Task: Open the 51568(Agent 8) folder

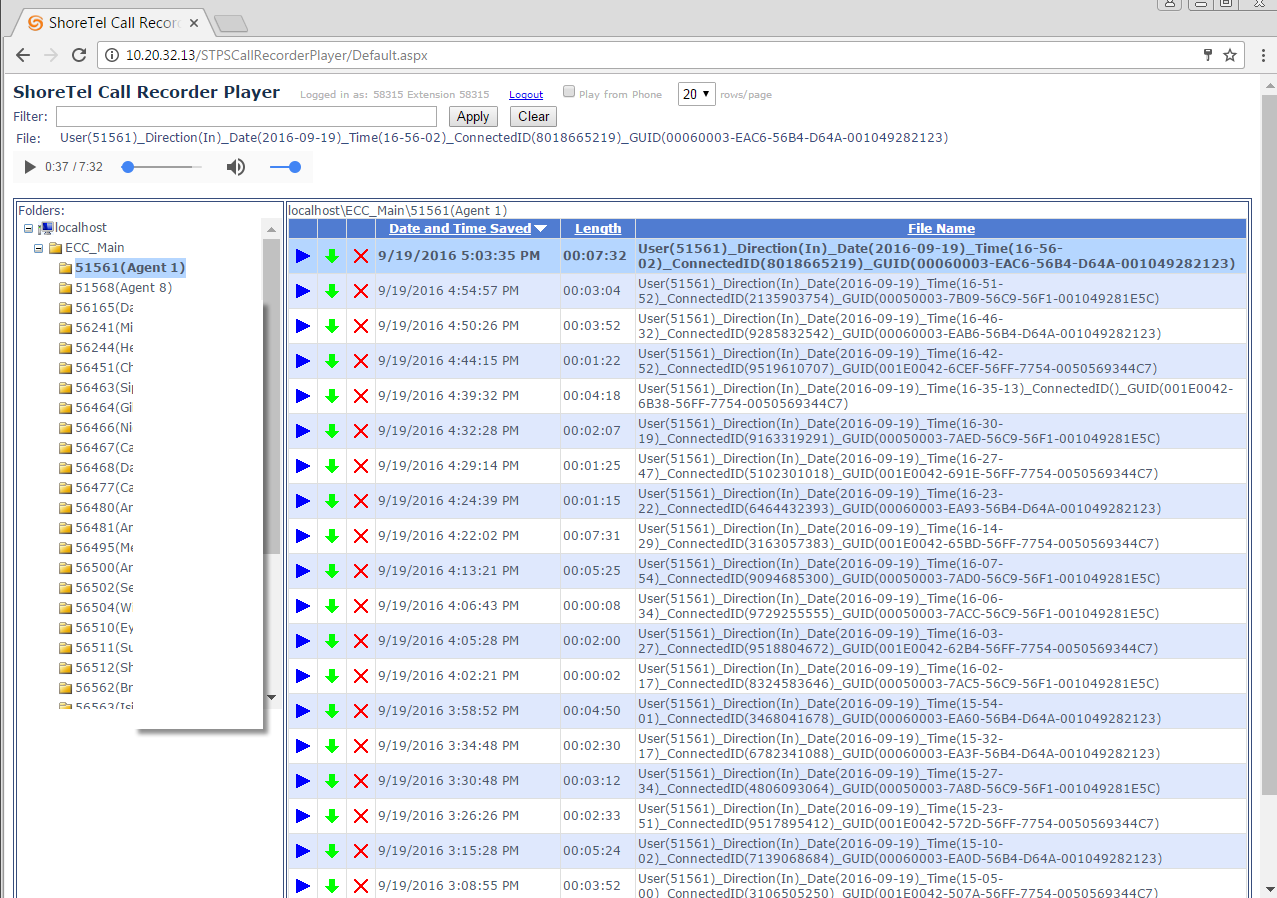Action: pos(123,288)
